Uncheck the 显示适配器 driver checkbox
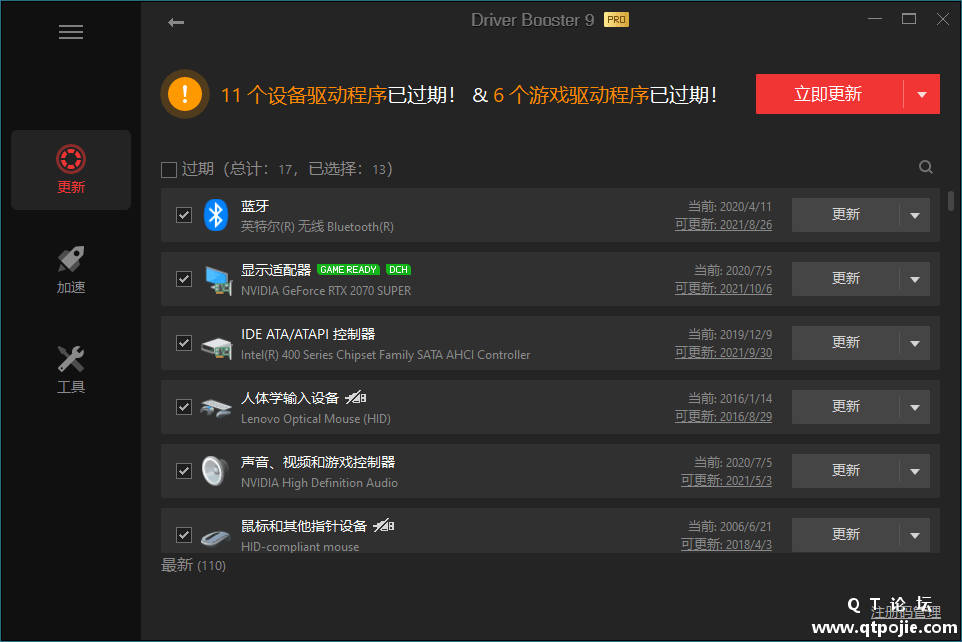This screenshot has width=962, height=642. [183, 279]
